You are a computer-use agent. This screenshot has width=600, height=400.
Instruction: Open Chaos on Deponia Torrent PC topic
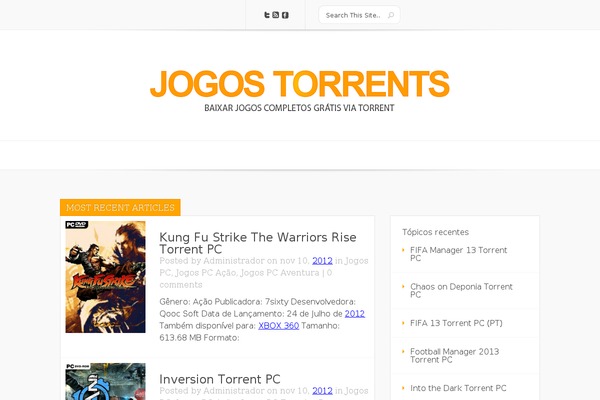tap(461, 291)
